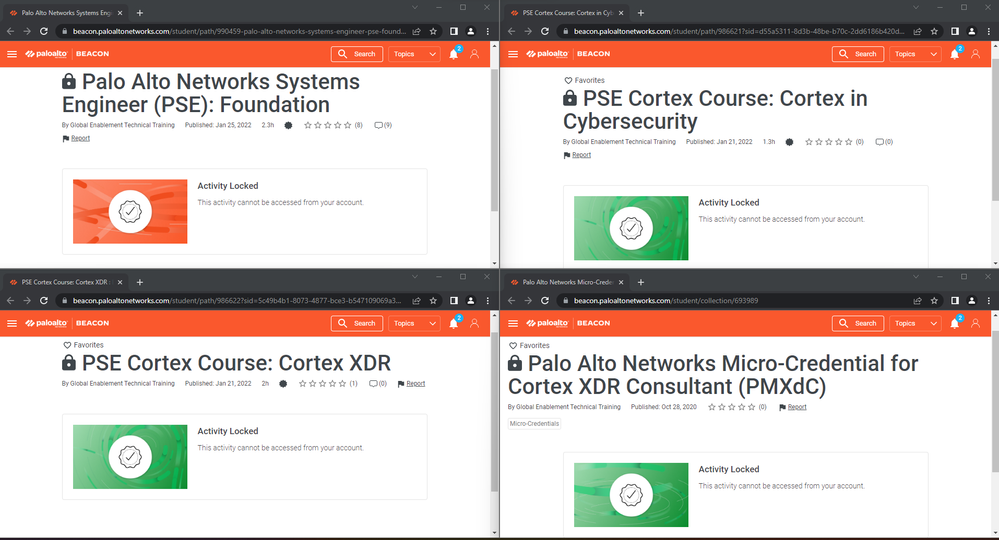Viewport: 999px width, 540px height.
Task: Click comments icon on the PSE Foundation page
Action: coord(378,125)
